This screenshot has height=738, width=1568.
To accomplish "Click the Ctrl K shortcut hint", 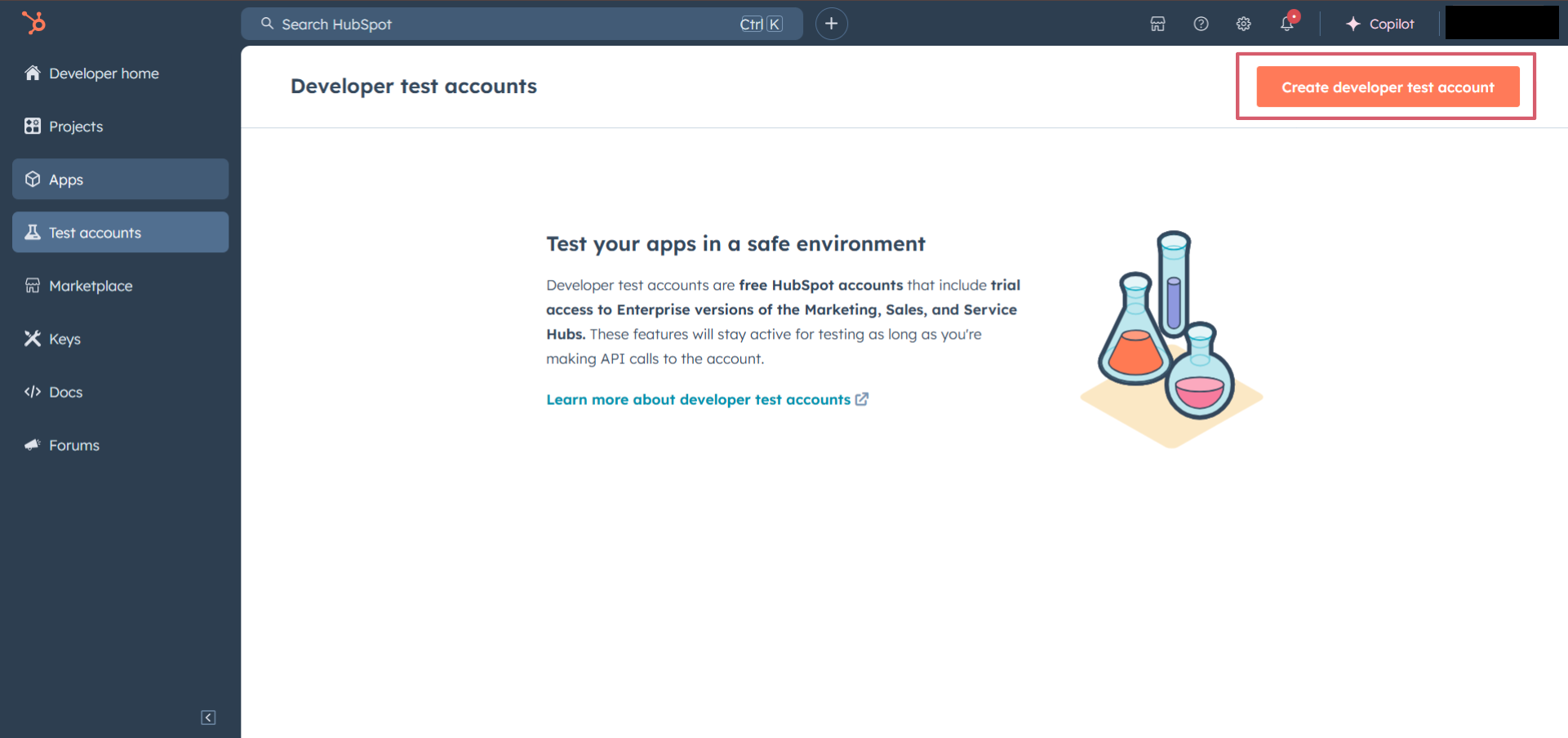I will click(761, 24).
